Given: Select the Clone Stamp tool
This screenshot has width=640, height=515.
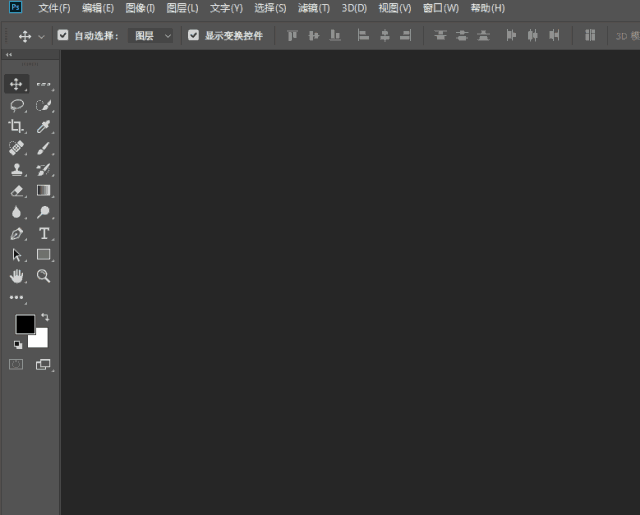Looking at the screenshot, I should (17, 169).
